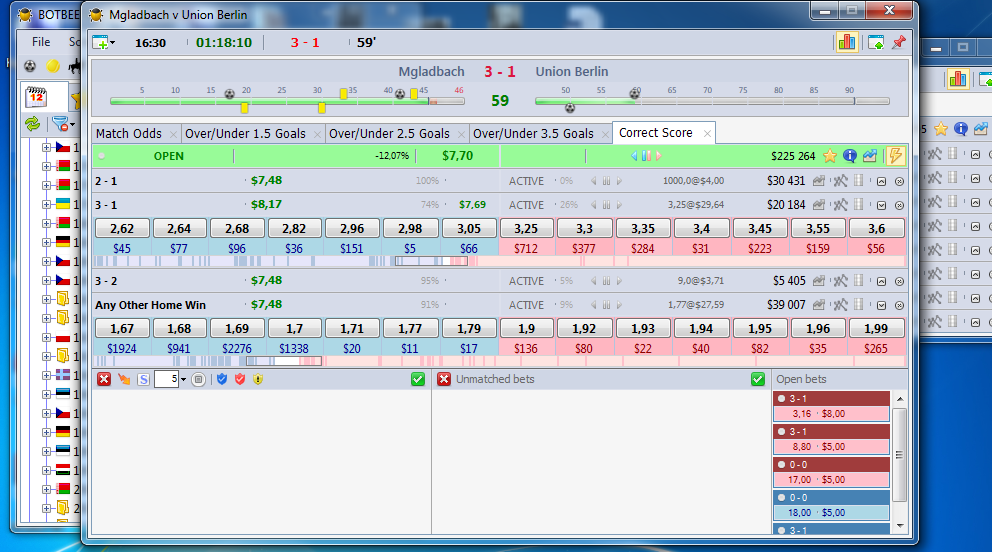Select the football sport icon in BOTBEE toolbar

(x=30, y=66)
